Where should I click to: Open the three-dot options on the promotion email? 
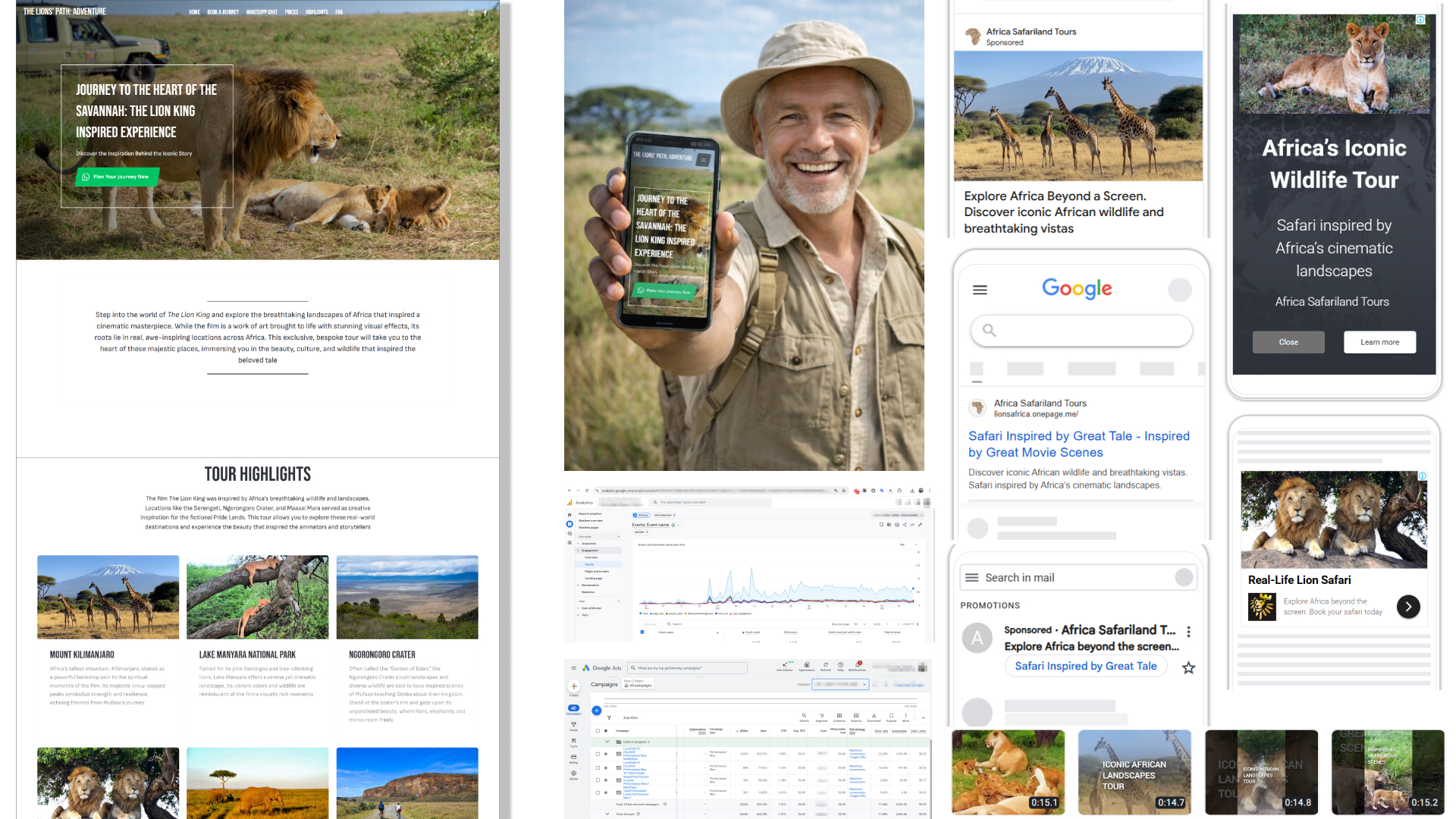[x=1188, y=631]
